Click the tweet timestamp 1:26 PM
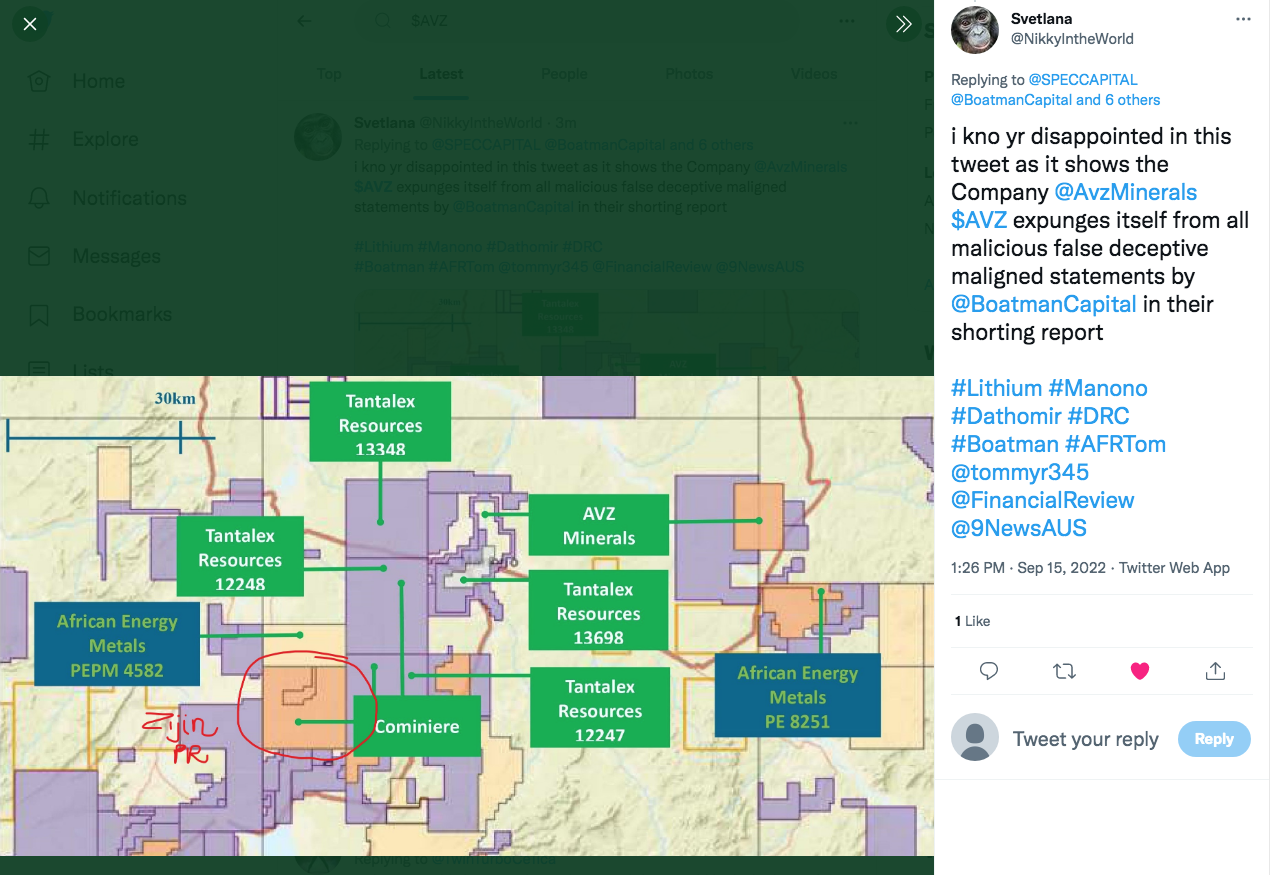Viewport: 1270px width, 875px height. pos(977,567)
